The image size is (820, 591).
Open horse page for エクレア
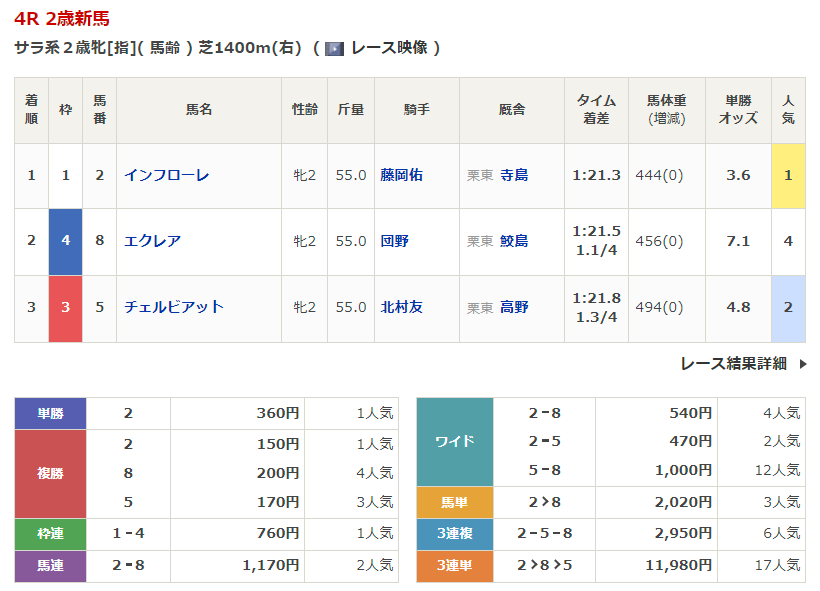(x=152, y=241)
